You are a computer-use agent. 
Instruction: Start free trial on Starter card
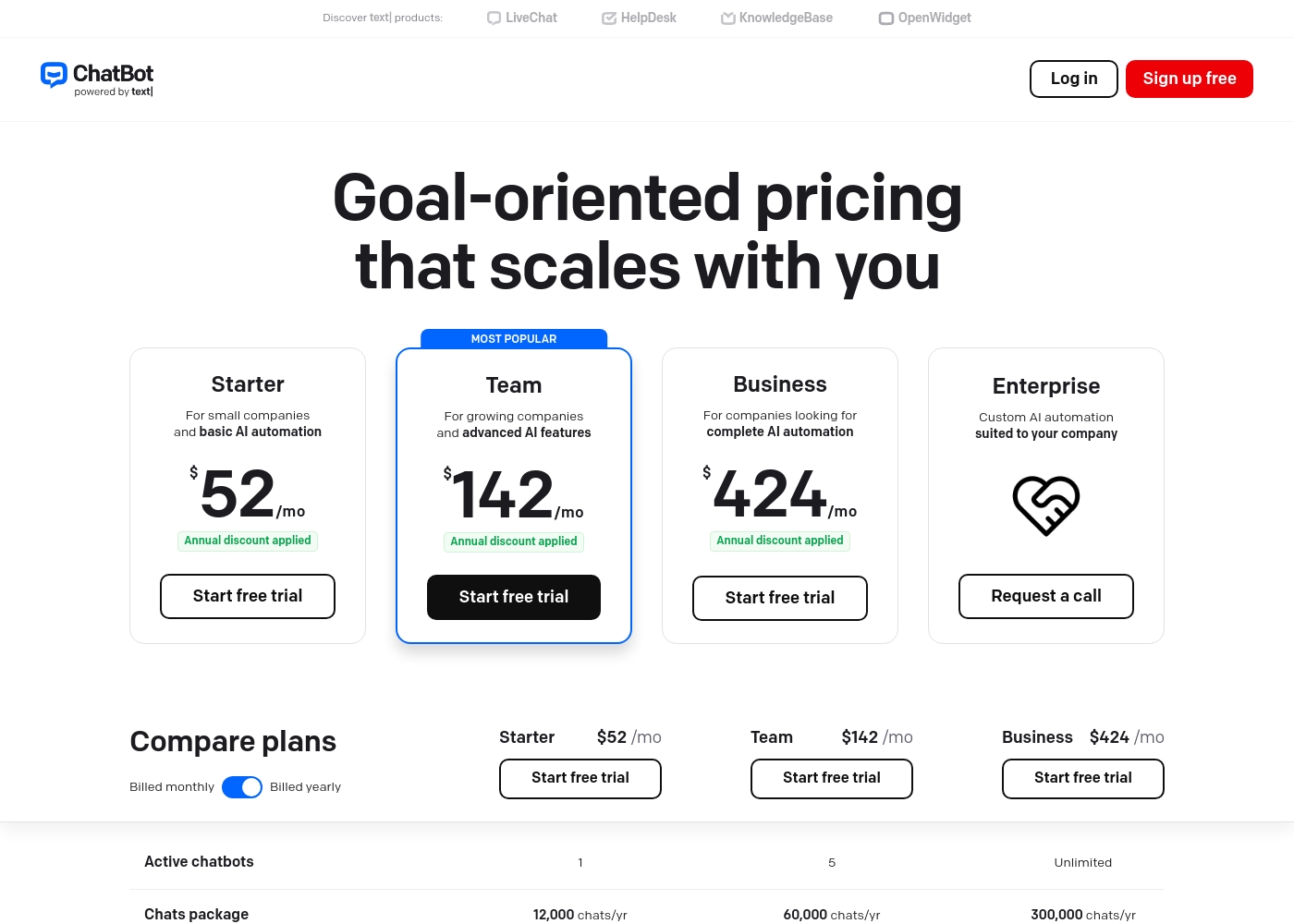(x=248, y=597)
